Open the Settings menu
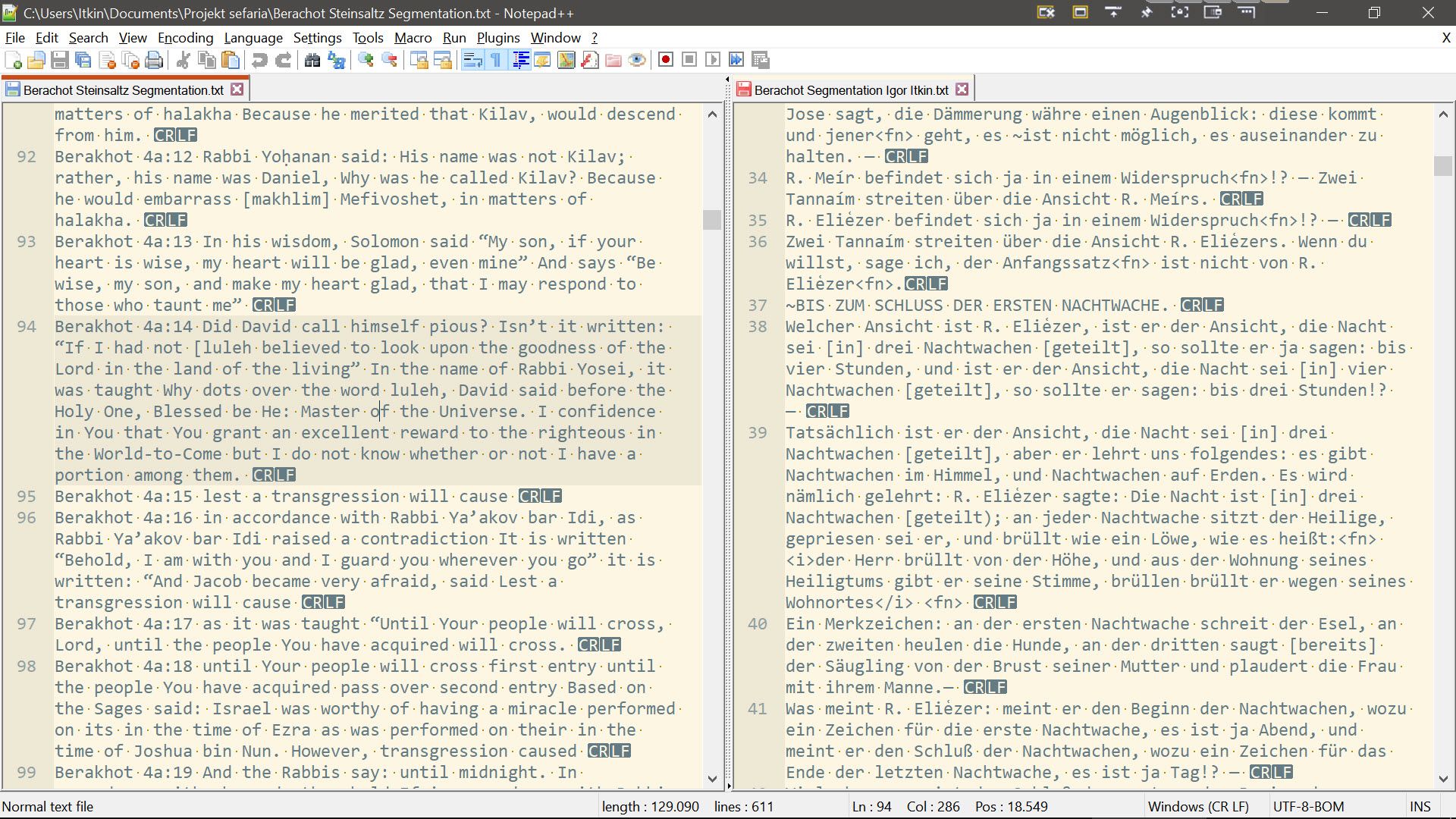 [317, 38]
